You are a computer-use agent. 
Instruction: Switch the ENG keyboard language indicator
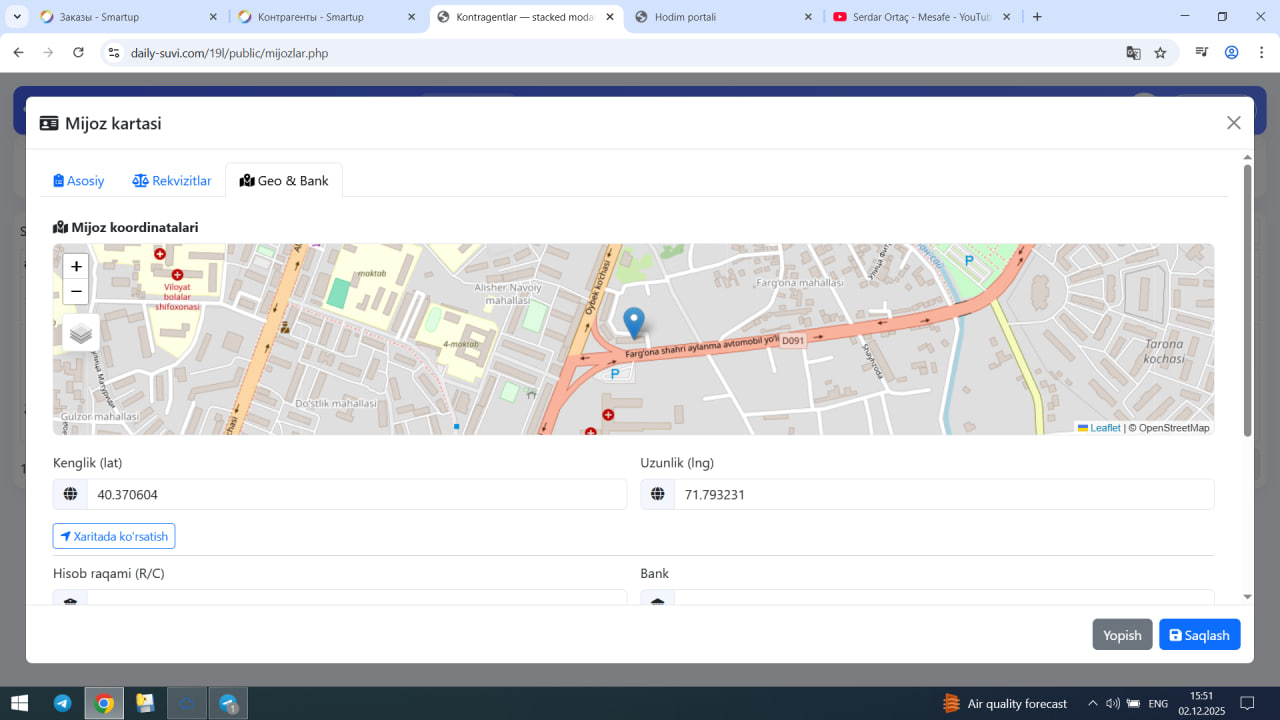1158,703
